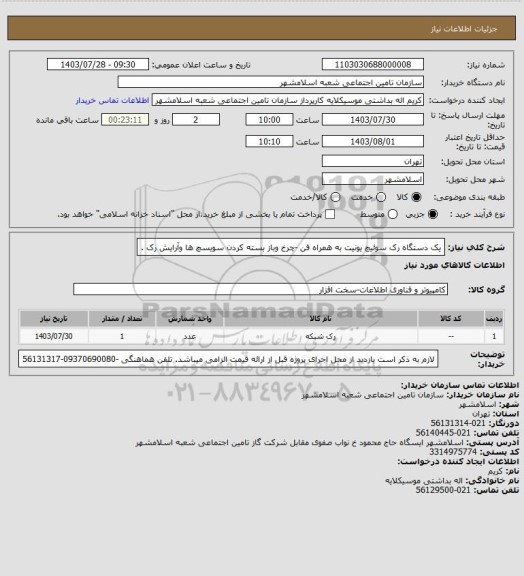Click the announcement date field 1403/07/28 - 09:30
Image resolution: width=524 pixels, height=576 pixels.
(x=98, y=64)
